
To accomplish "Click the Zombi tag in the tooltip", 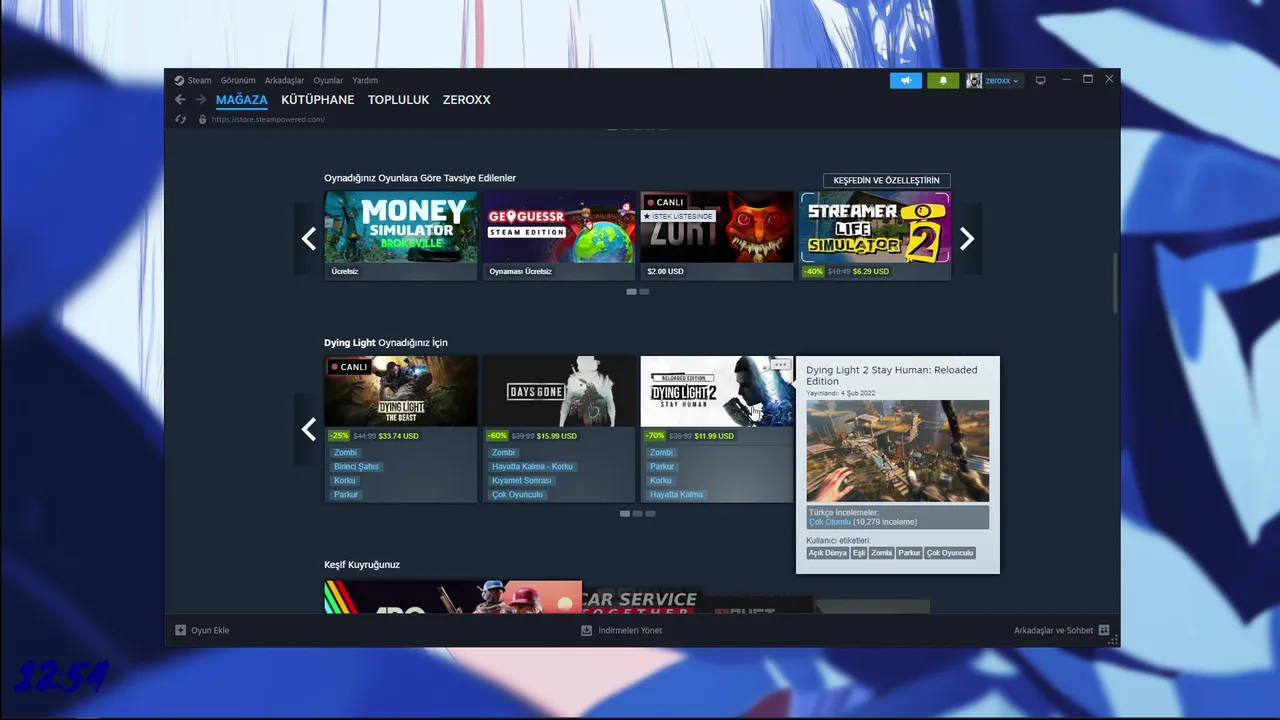I will tap(881, 553).
